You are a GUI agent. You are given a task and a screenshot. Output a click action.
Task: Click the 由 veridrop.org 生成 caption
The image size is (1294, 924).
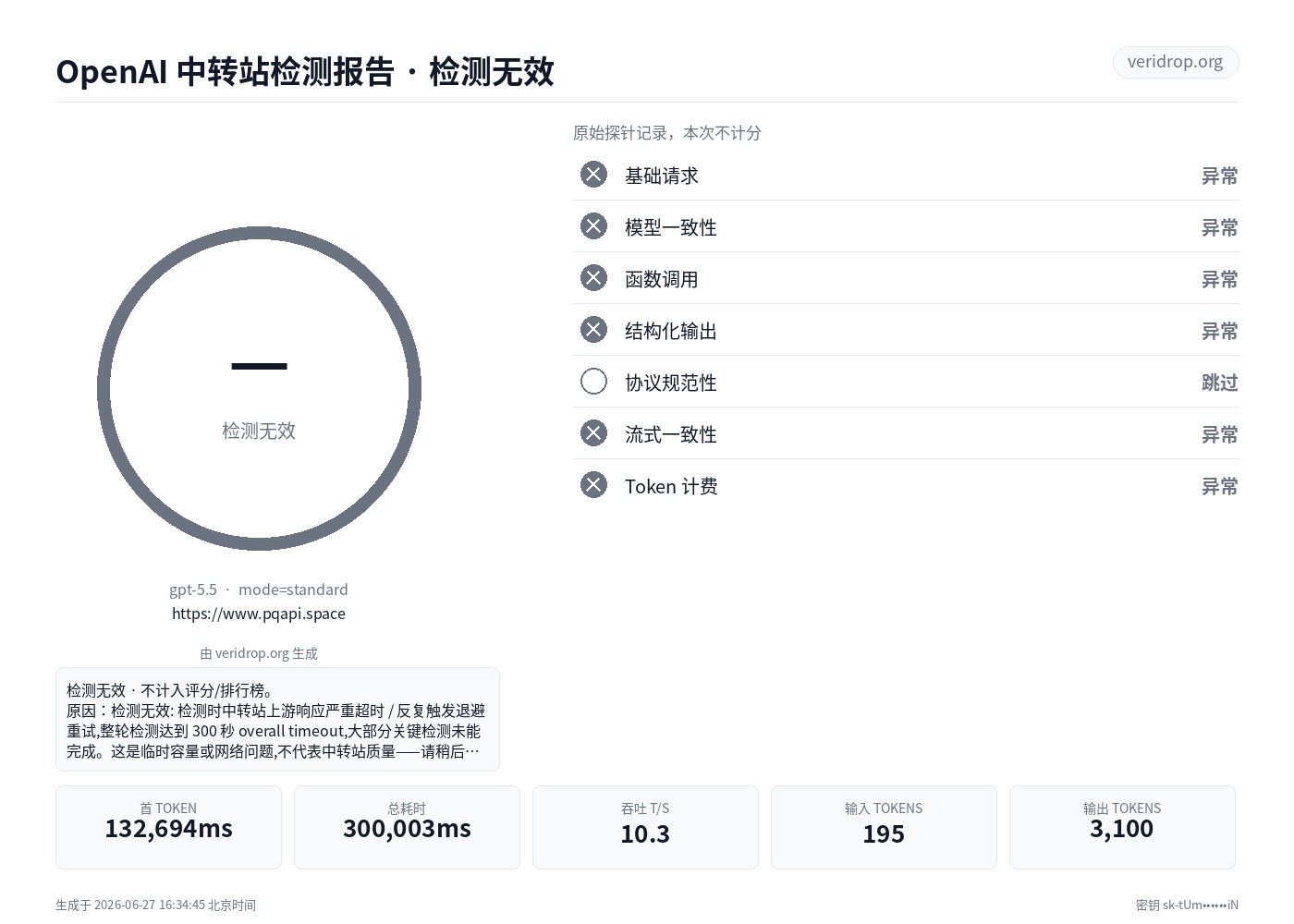[x=259, y=653]
